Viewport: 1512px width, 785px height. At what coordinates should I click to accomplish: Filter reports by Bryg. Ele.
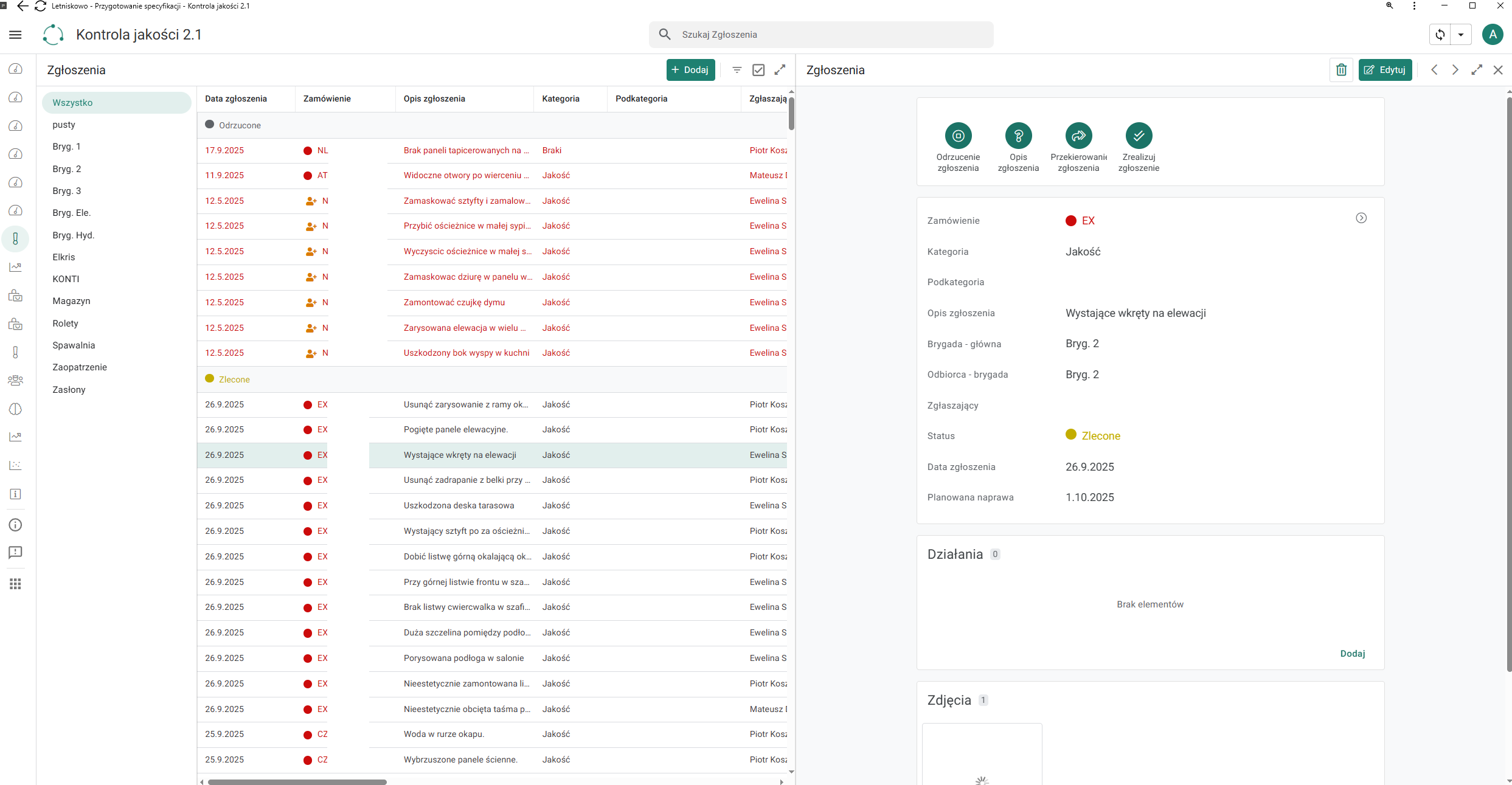coord(116,213)
